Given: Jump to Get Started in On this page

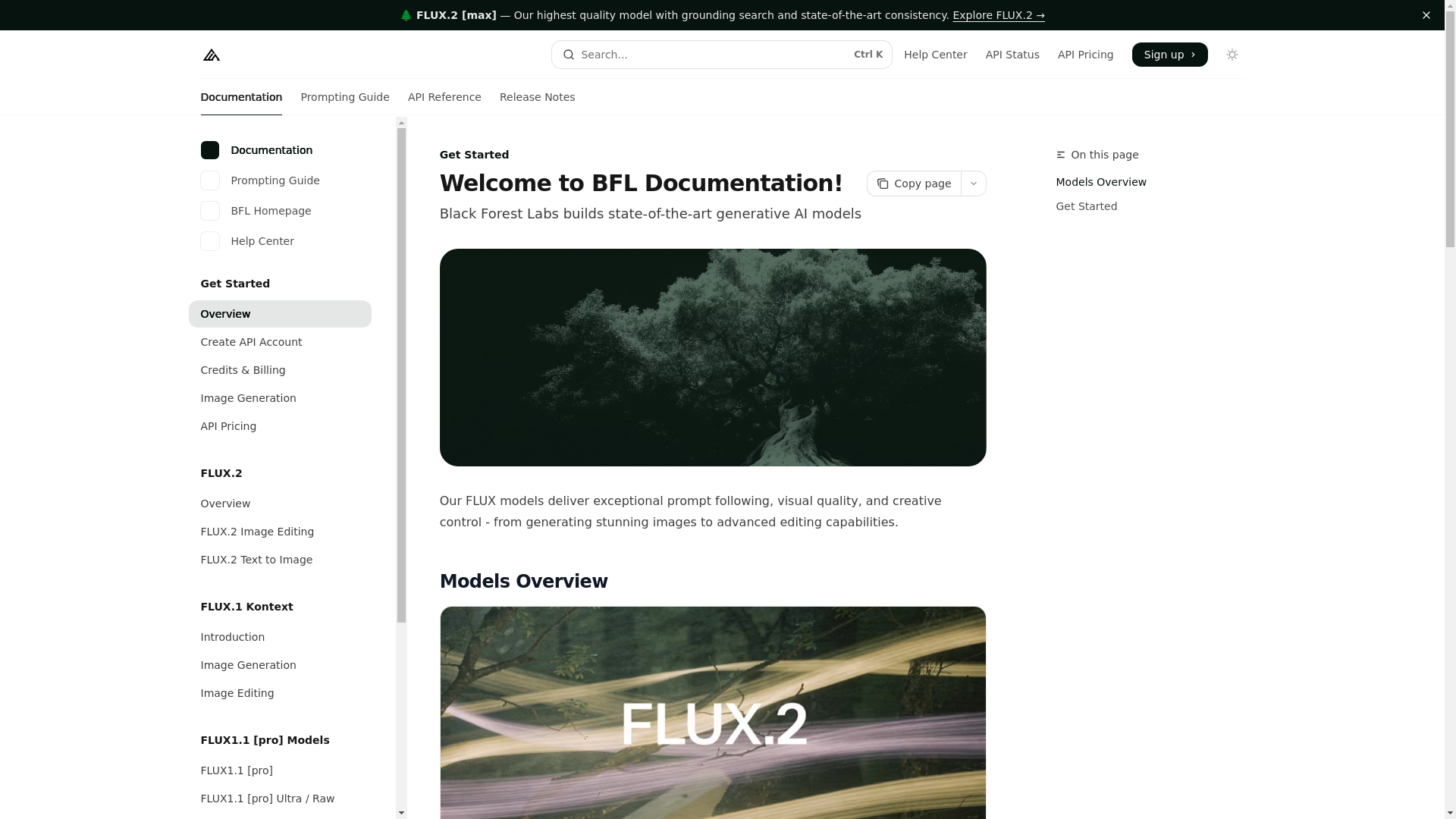Looking at the screenshot, I should pos(1086,206).
